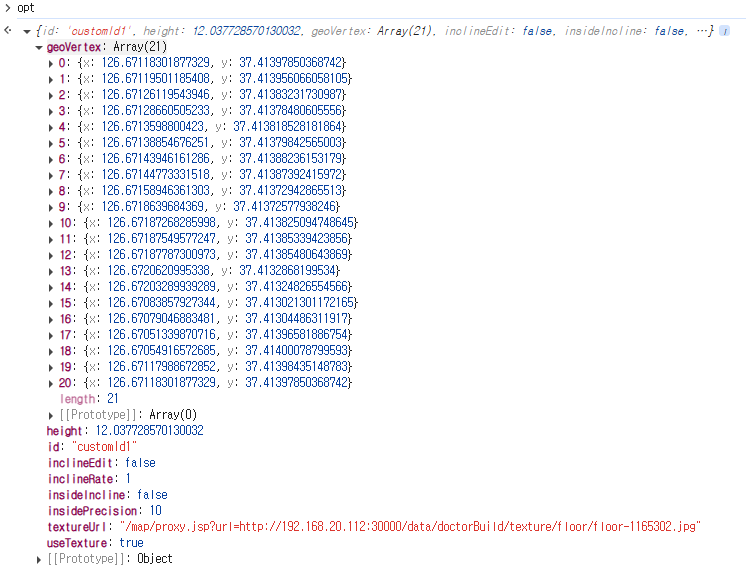Click x value 126.67118301877329 in item 0
The image size is (746, 572).
[x=156, y=63]
